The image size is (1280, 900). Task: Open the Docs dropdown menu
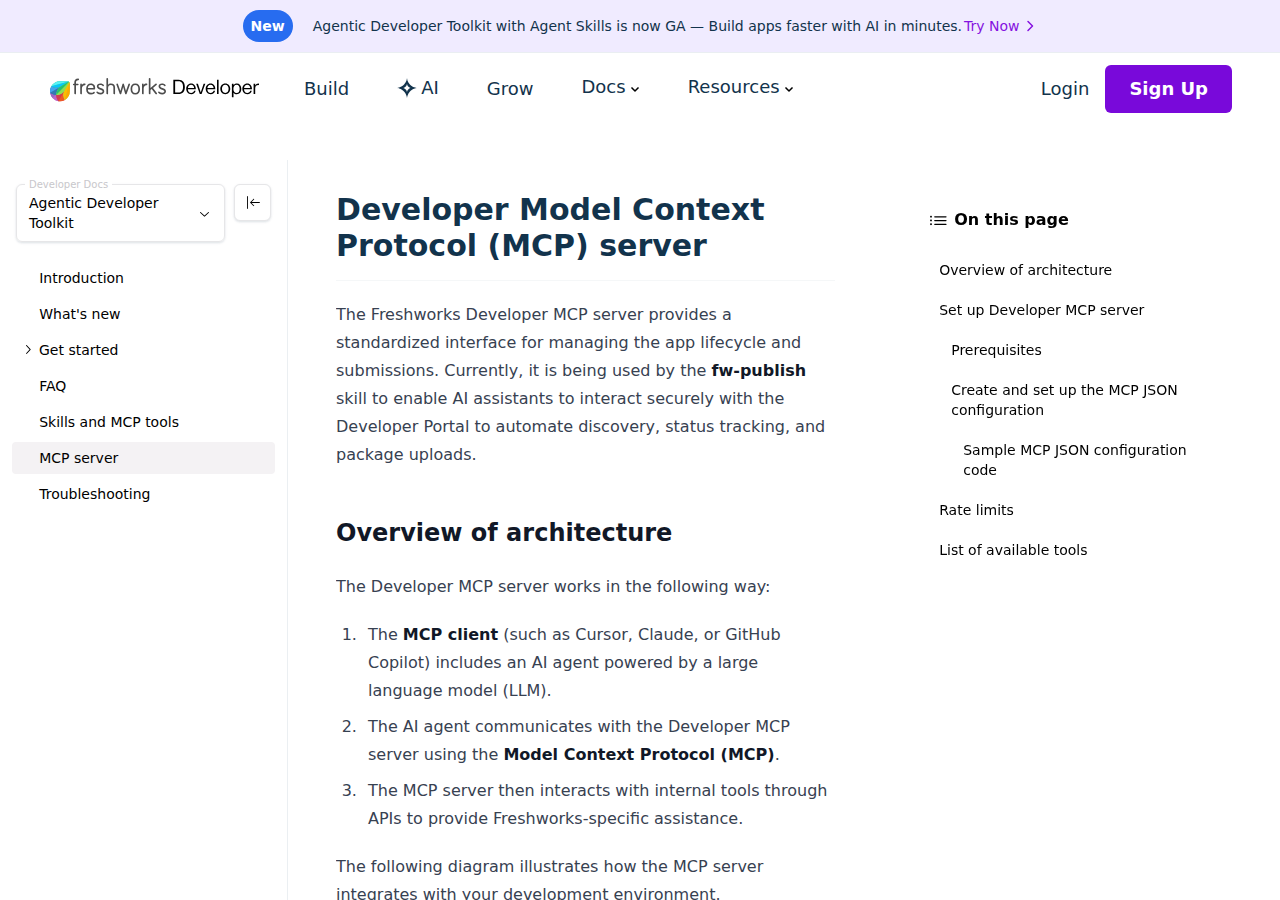point(610,87)
